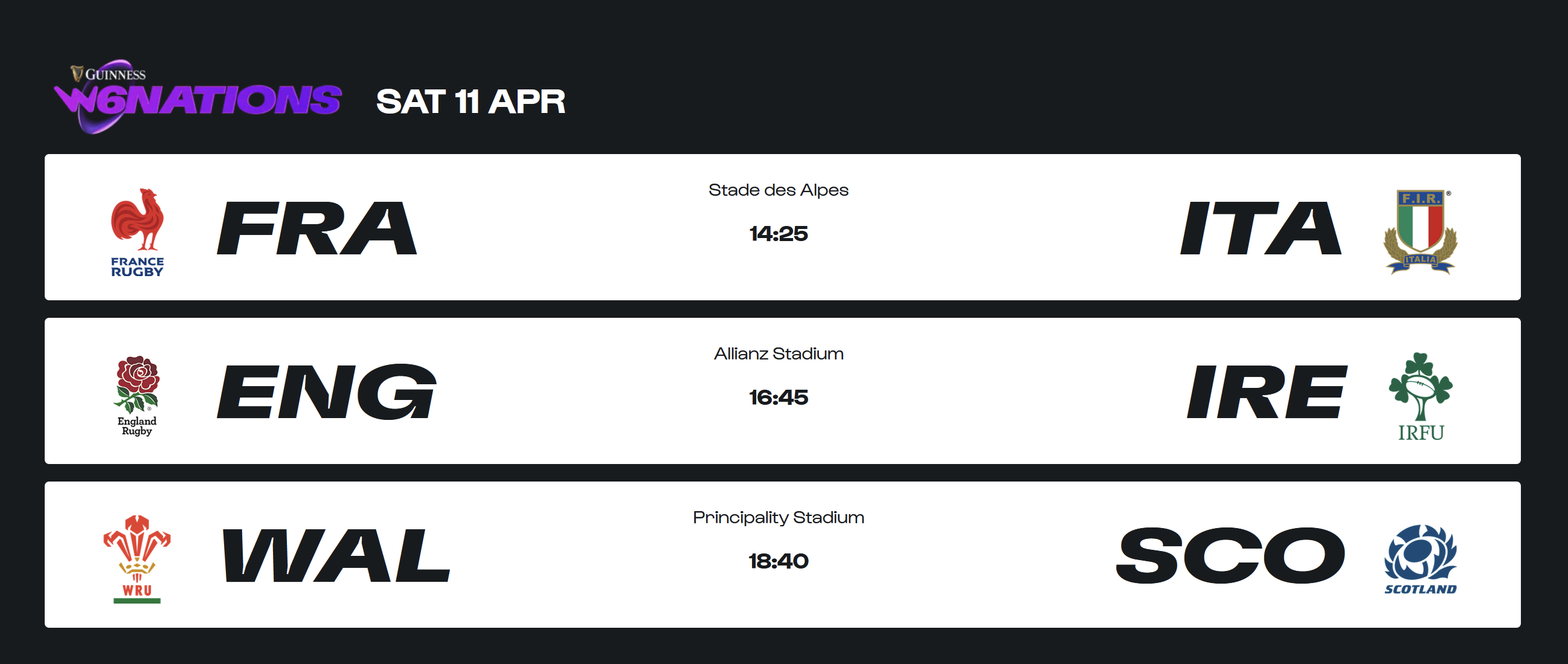Click the Scotland thistle crest
The image size is (1568, 664).
tap(1420, 559)
